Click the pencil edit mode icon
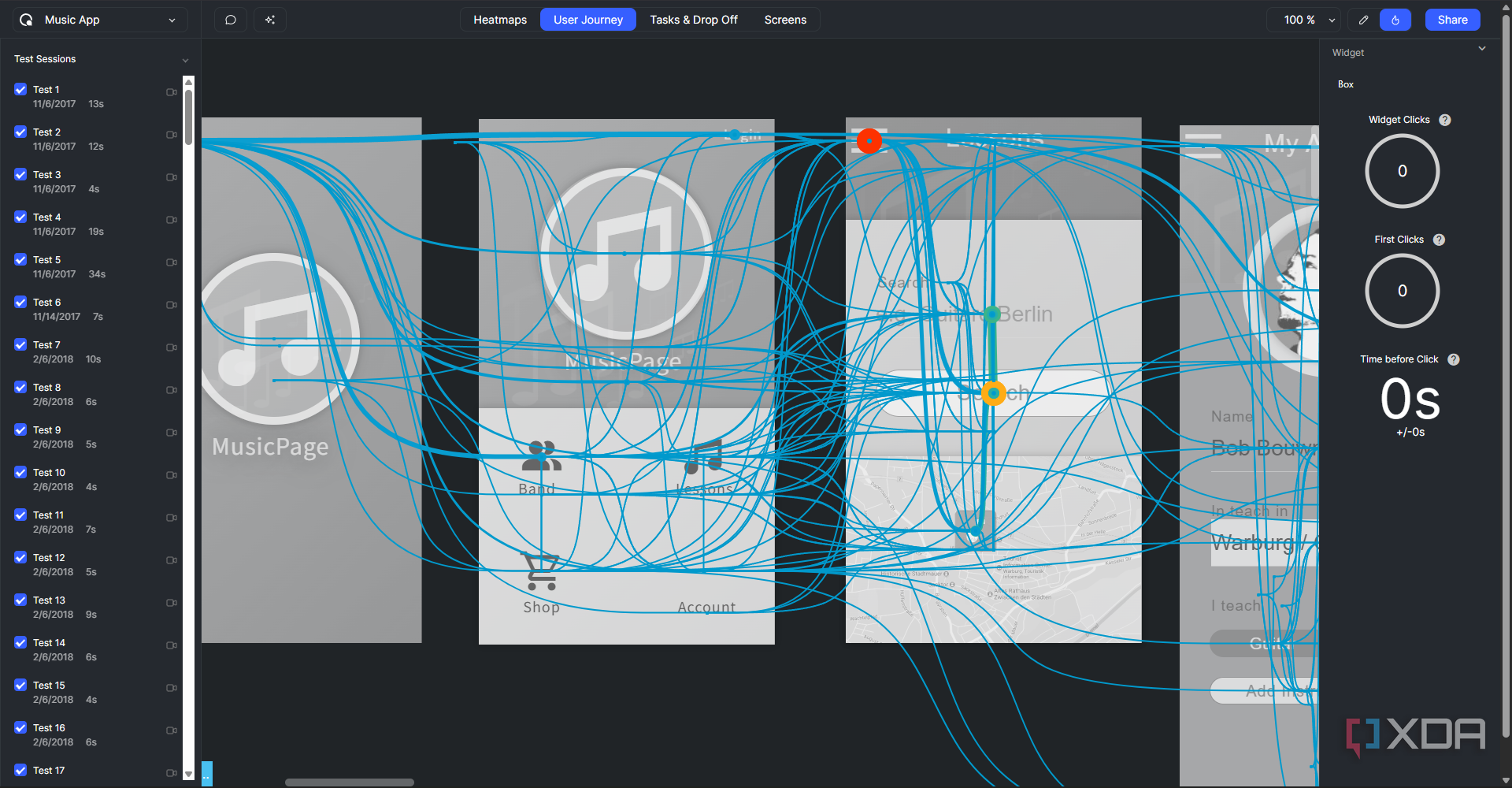Screen dimensions: 1512x788 coord(1363,20)
